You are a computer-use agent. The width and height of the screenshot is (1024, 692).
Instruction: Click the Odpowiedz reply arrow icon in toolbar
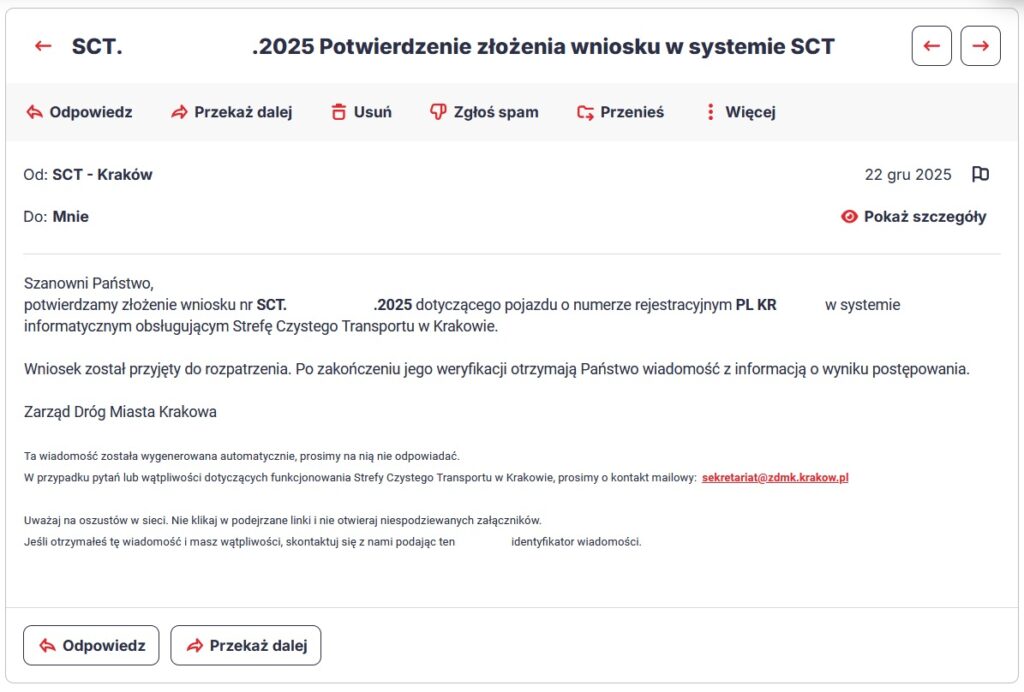click(x=34, y=112)
